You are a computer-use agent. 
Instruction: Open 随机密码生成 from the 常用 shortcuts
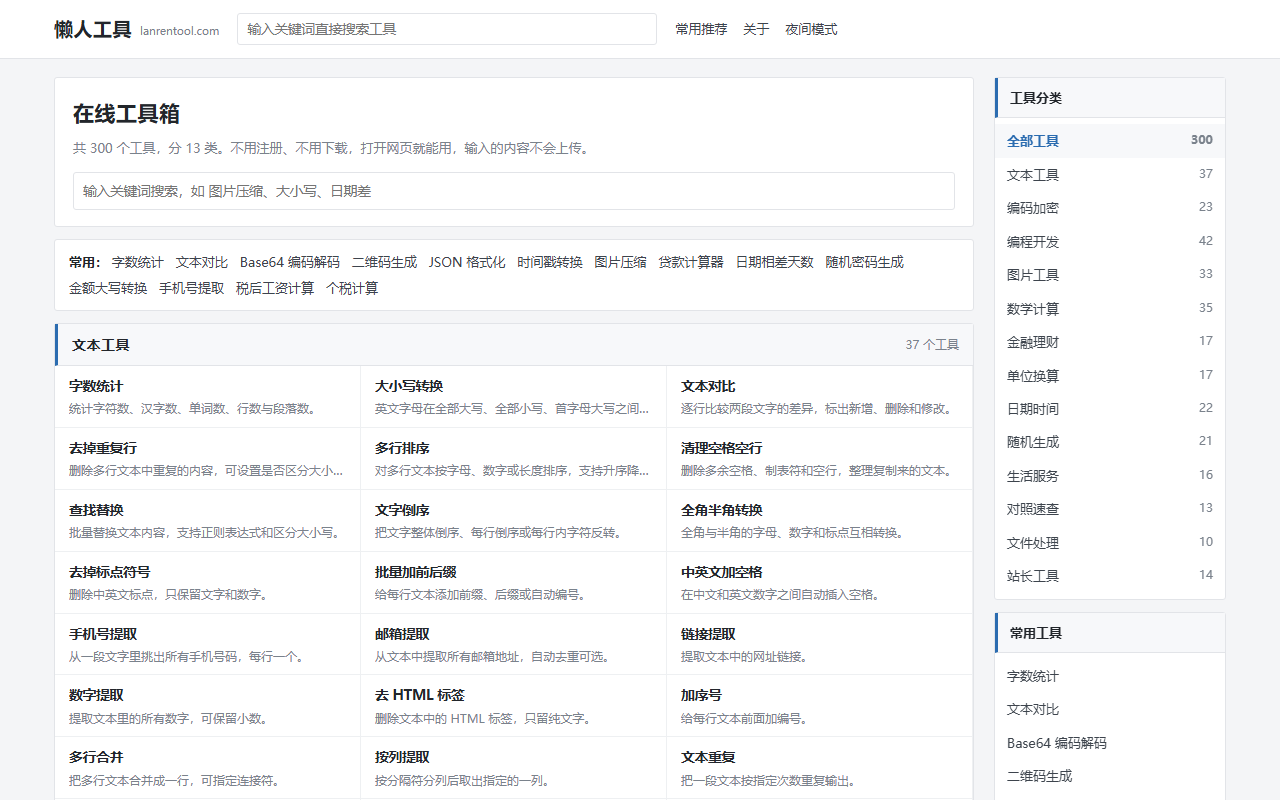click(x=865, y=262)
